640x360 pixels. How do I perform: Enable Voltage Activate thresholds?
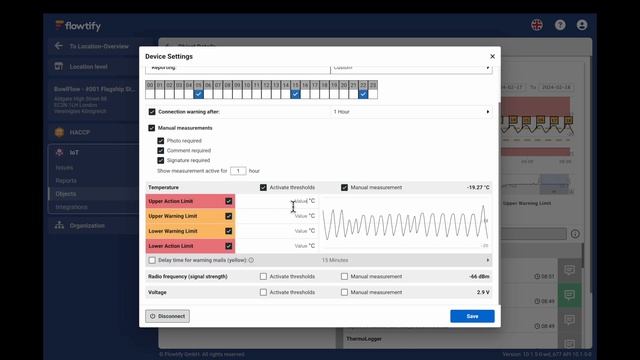point(263,292)
